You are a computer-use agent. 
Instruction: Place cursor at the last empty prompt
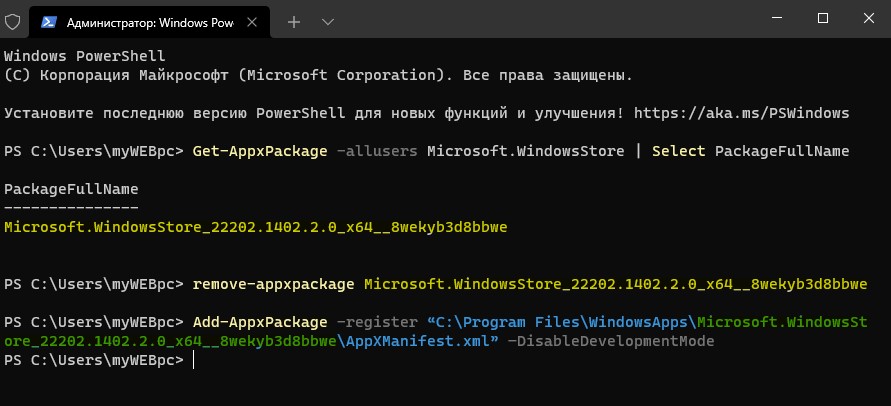point(193,361)
